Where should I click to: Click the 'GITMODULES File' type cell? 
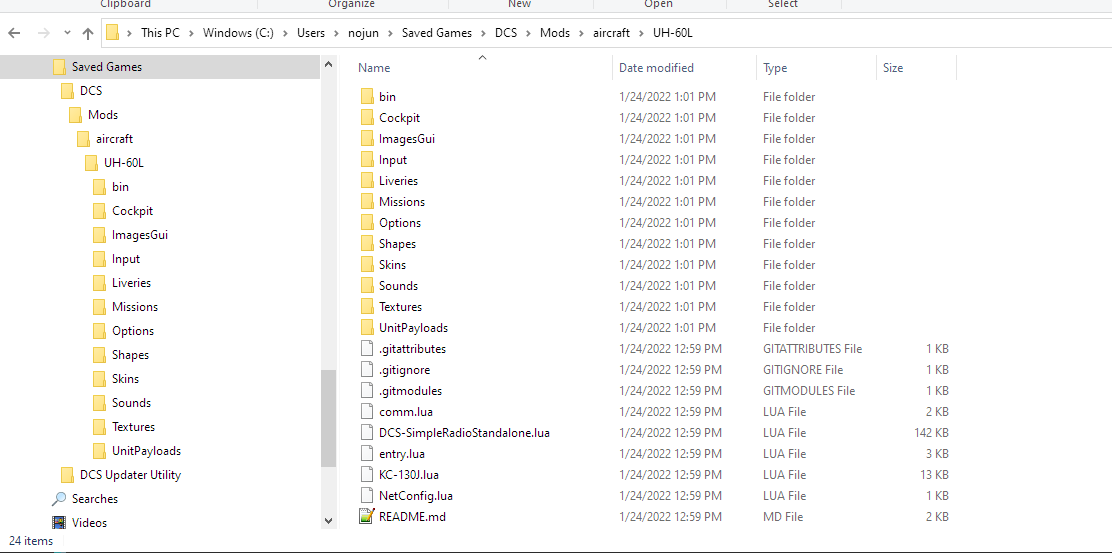coord(809,391)
